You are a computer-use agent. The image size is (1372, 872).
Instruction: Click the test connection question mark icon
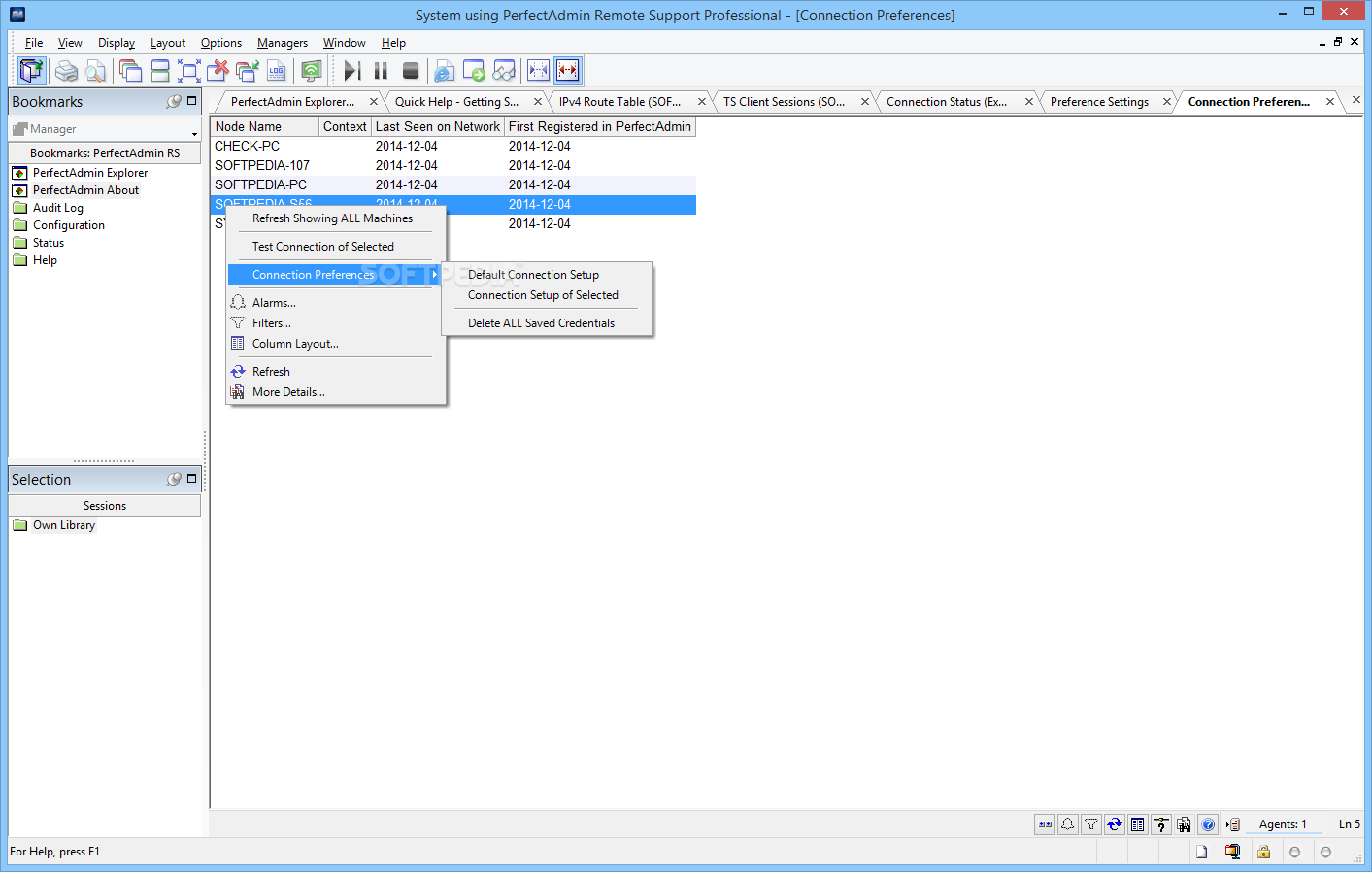tap(1161, 824)
